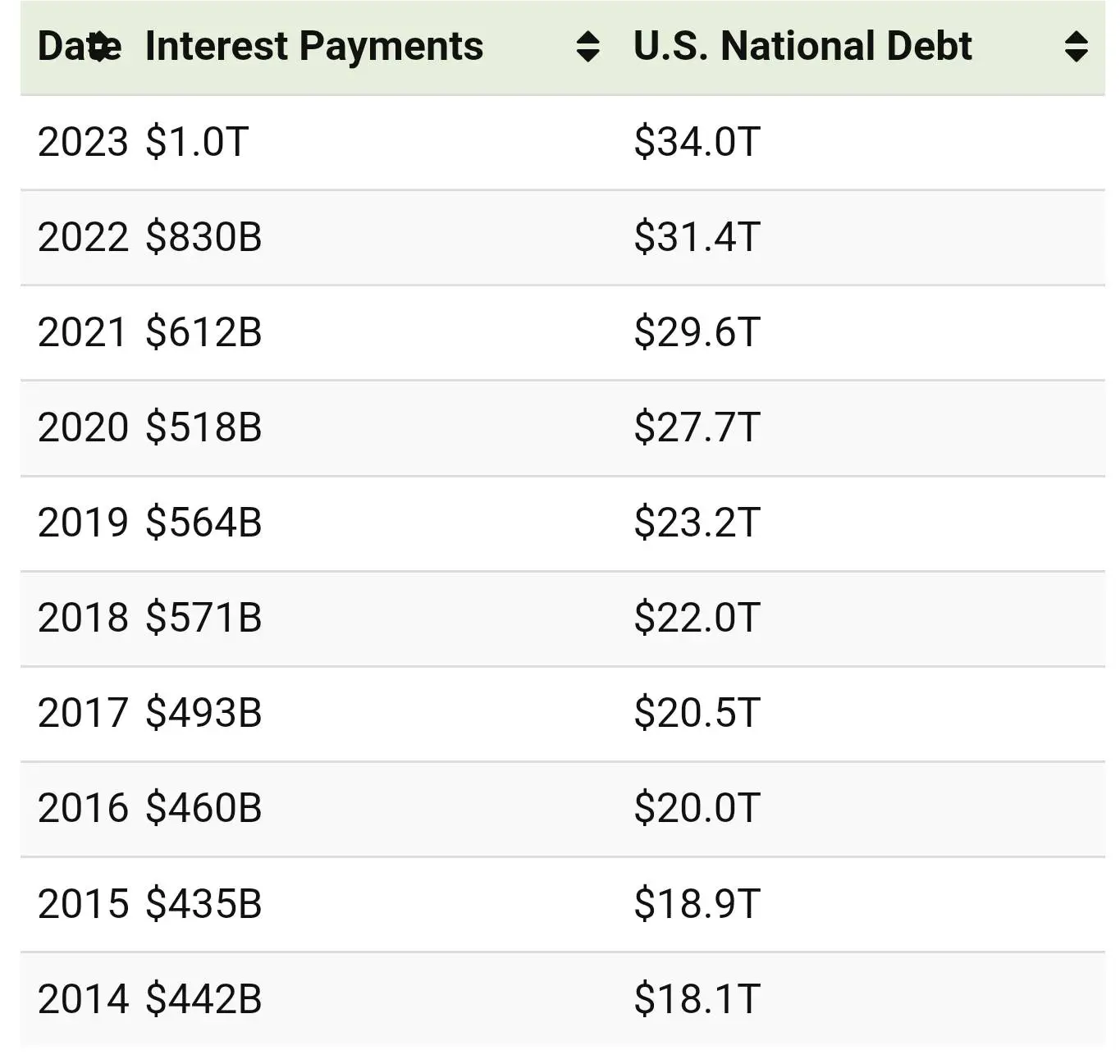Click the $34.0T national debt value
Screen dimensions: 1120x1064
coord(697,142)
